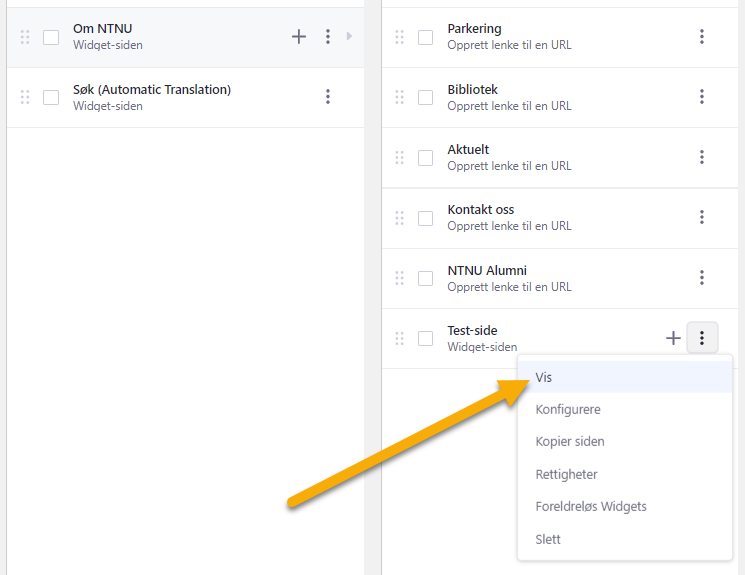Open kebab menu for Bibliotek
Image resolution: width=745 pixels, height=575 pixels.
click(702, 97)
